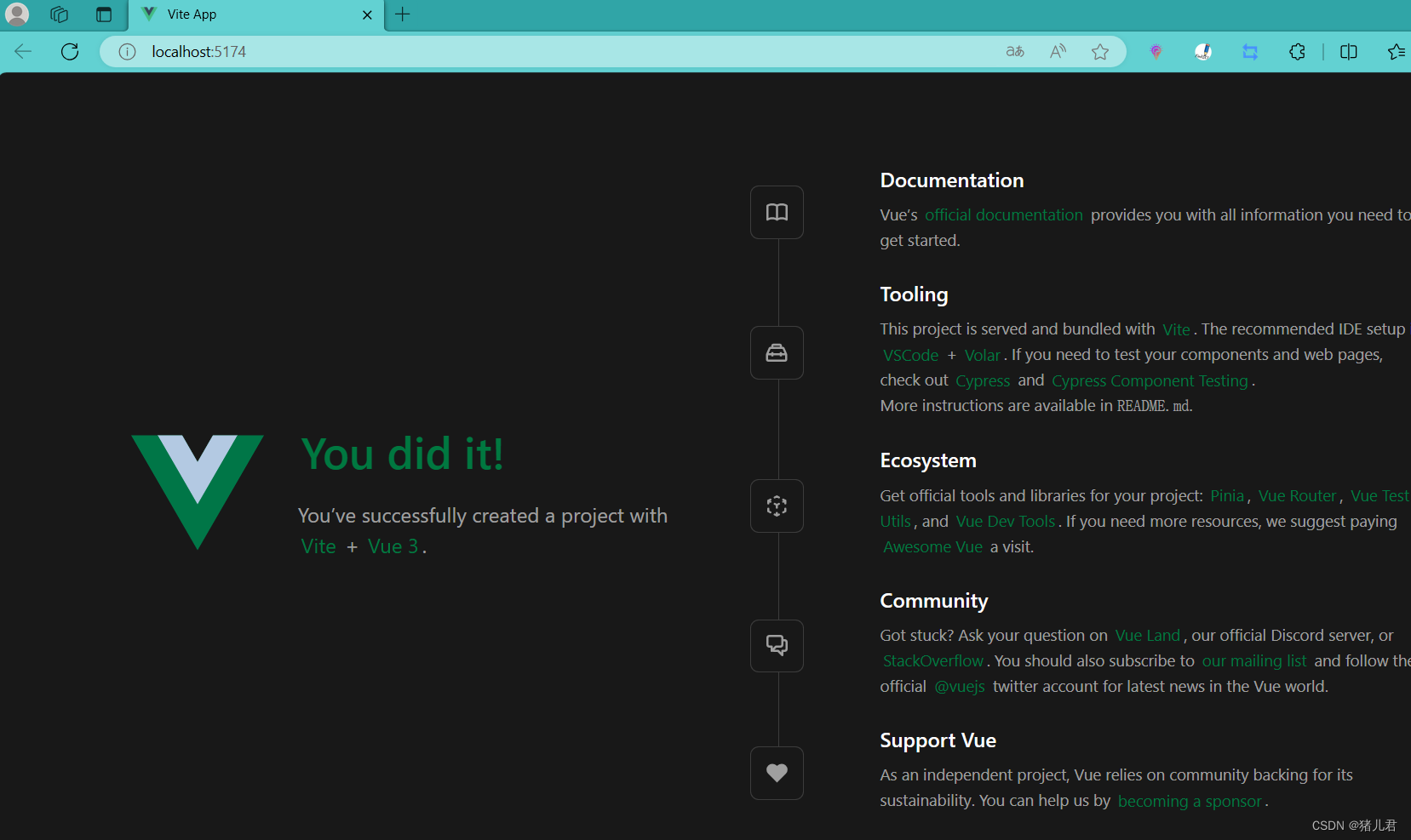Open a new tab with plus button

point(403,14)
